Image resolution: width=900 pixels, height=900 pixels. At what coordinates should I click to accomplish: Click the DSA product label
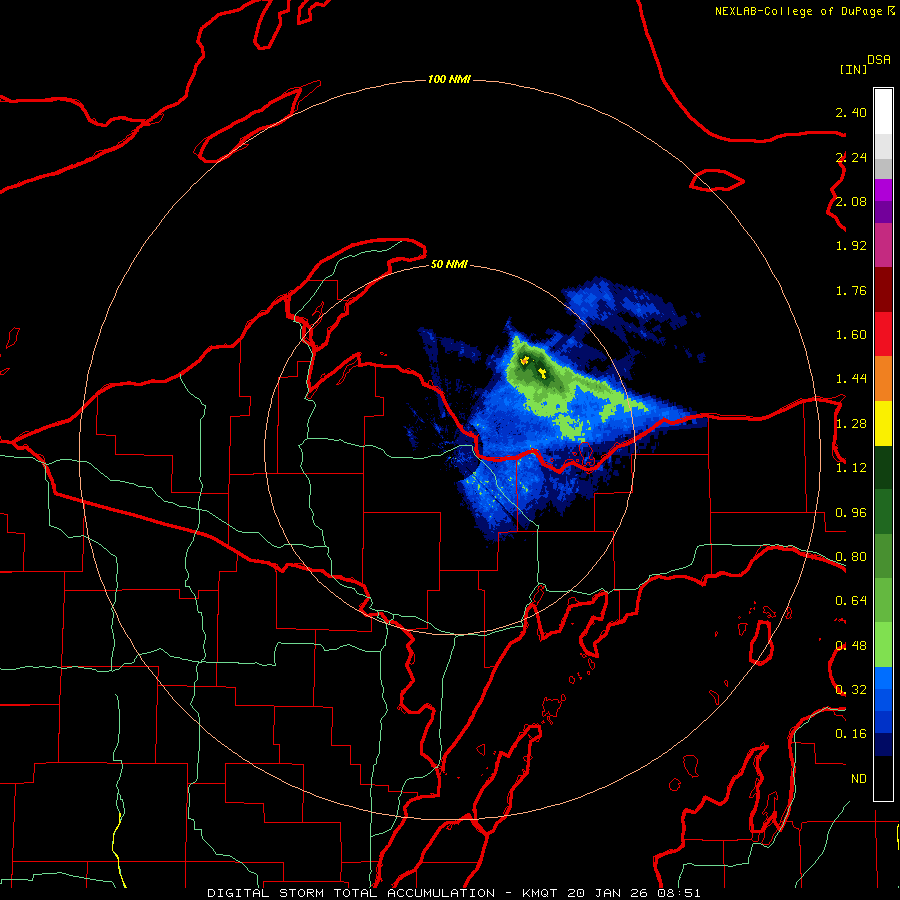tap(879, 60)
